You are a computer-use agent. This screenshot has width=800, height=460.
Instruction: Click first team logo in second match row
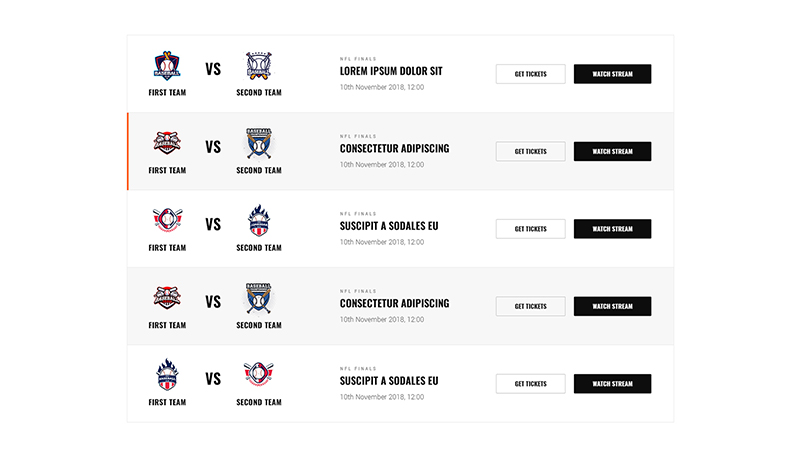click(167, 143)
